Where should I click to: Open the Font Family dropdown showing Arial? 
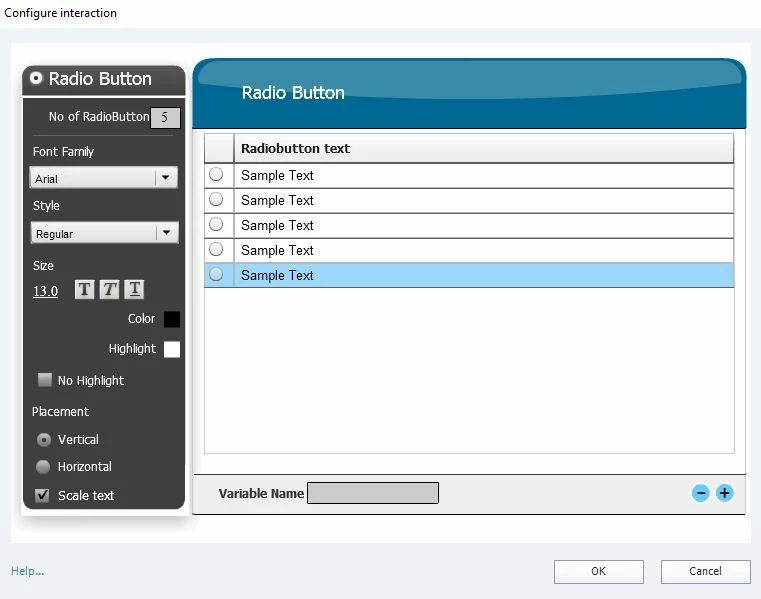(103, 178)
